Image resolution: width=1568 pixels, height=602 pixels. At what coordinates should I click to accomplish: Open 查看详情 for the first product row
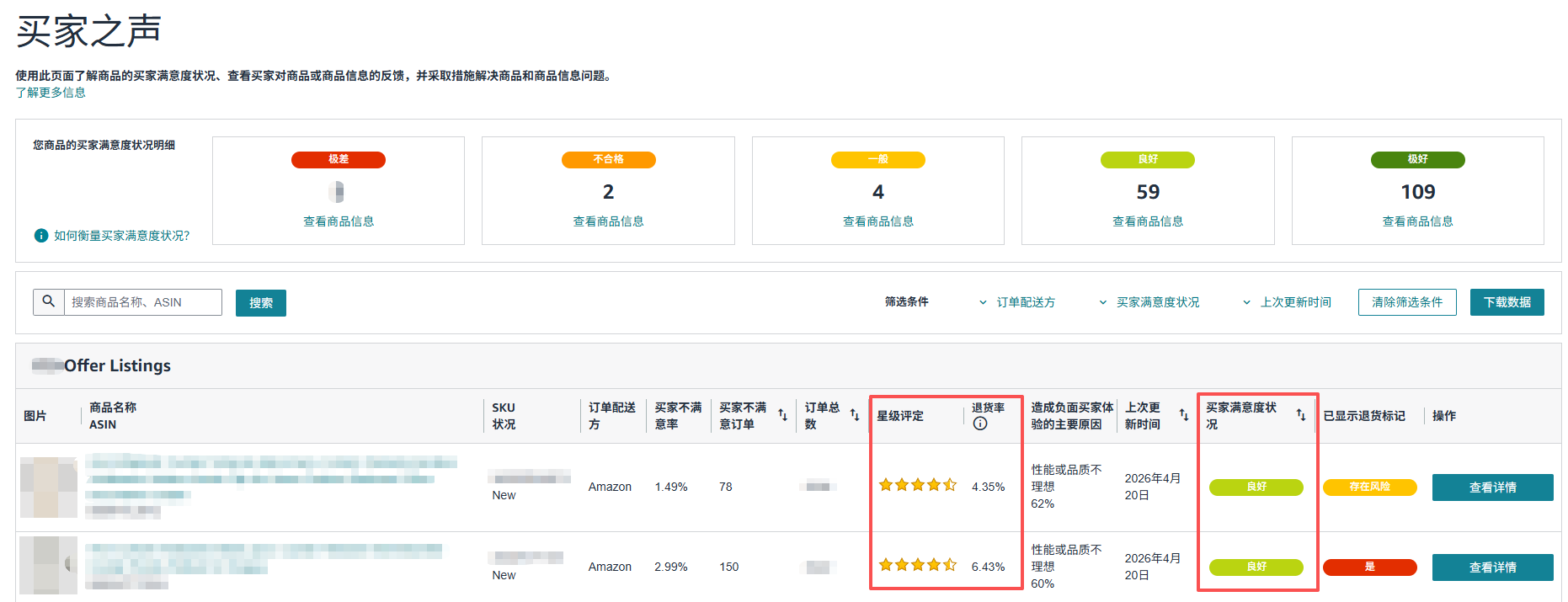click(x=1492, y=487)
